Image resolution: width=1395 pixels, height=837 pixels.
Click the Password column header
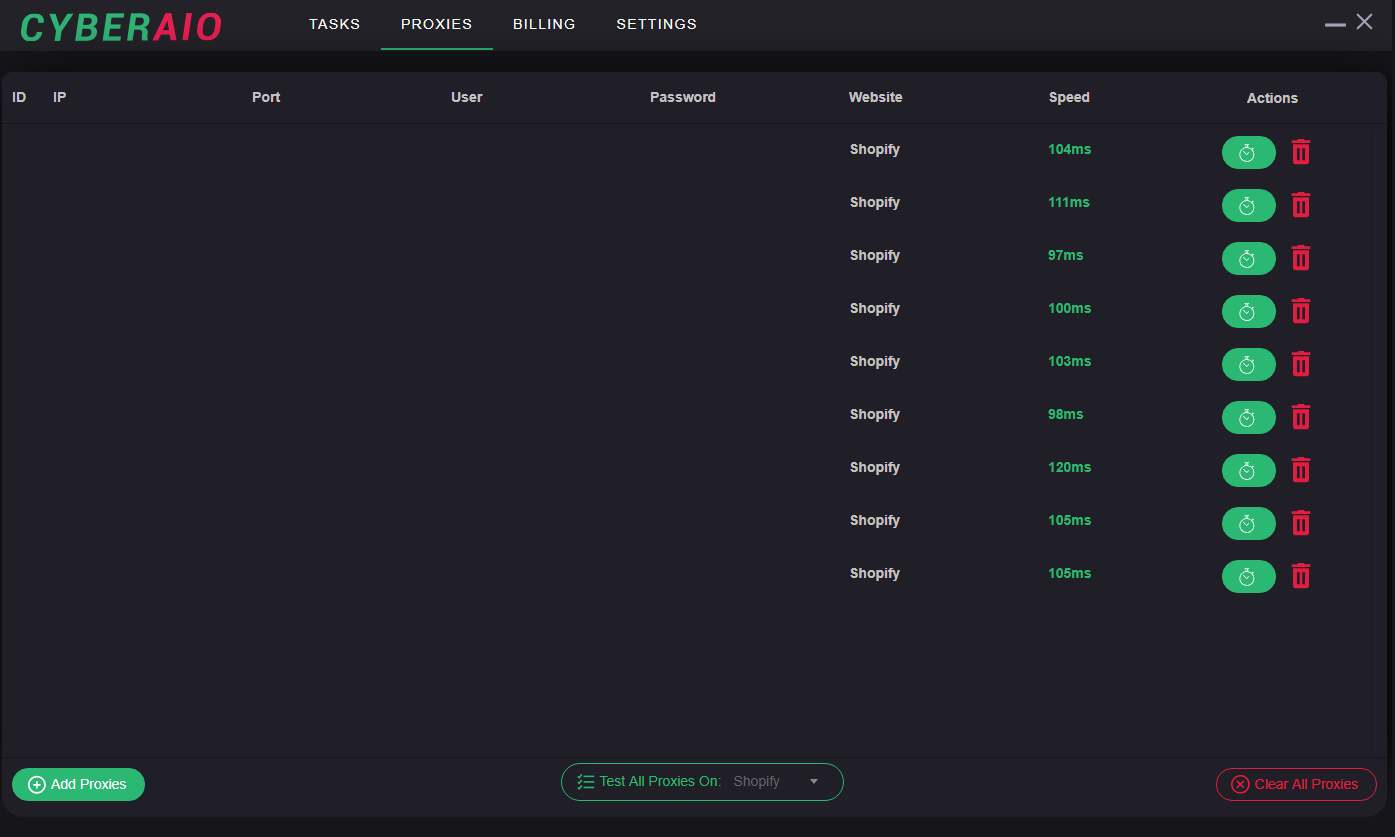(682, 98)
